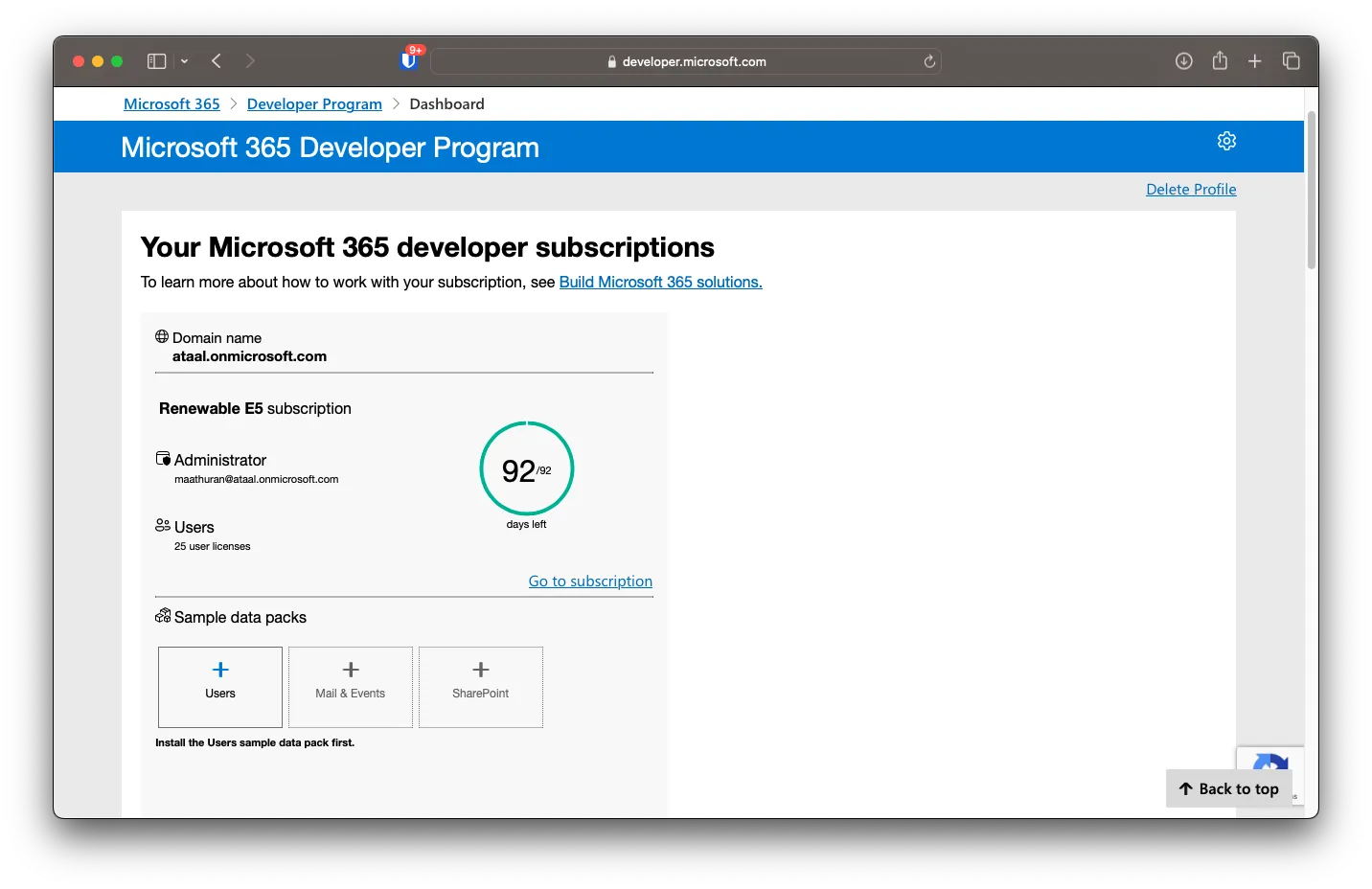Click the Delete Profile link
1372x889 pixels.
click(1191, 190)
